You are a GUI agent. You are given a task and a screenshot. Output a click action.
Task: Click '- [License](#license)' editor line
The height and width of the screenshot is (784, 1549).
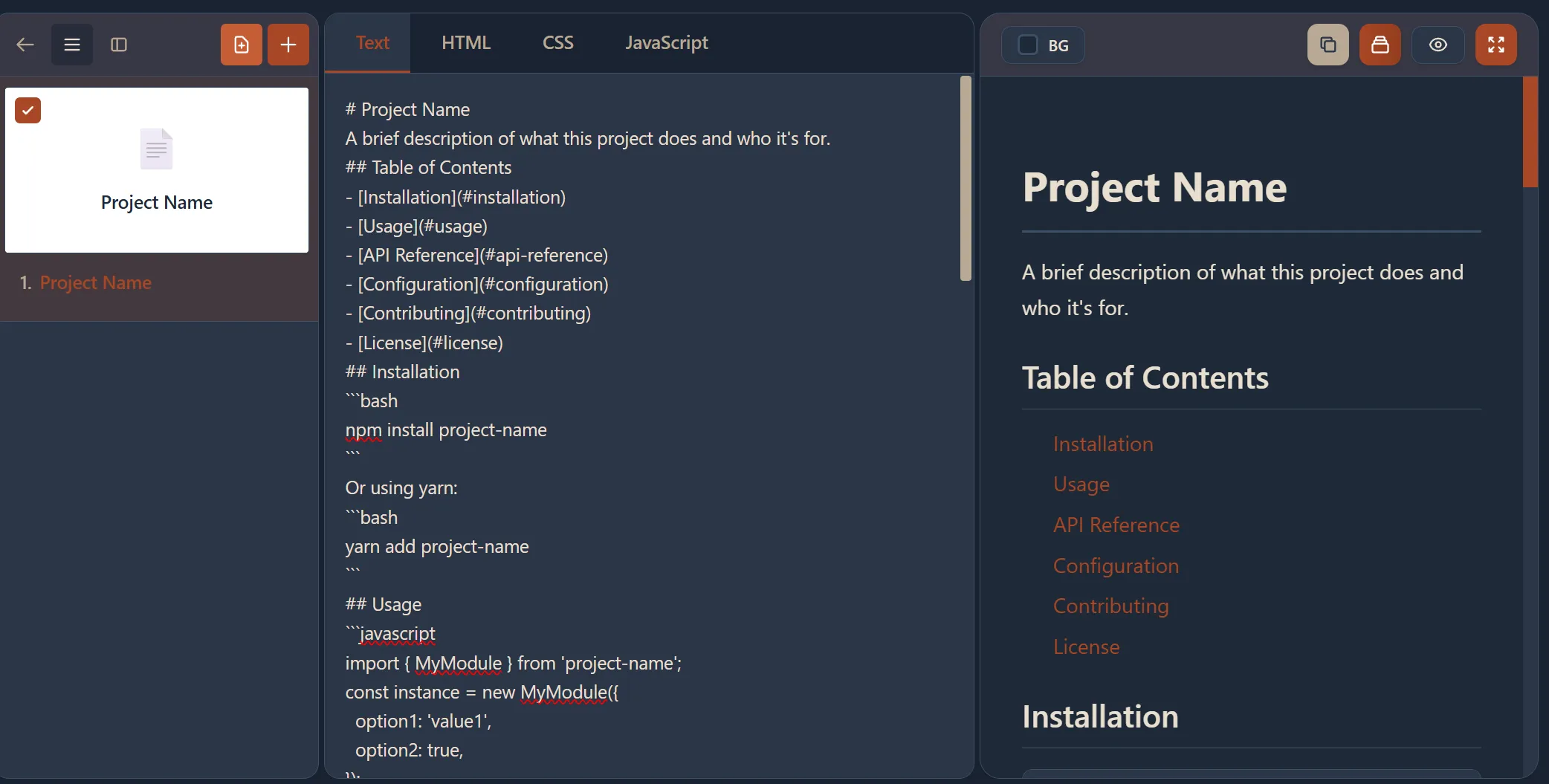[x=424, y=343]
